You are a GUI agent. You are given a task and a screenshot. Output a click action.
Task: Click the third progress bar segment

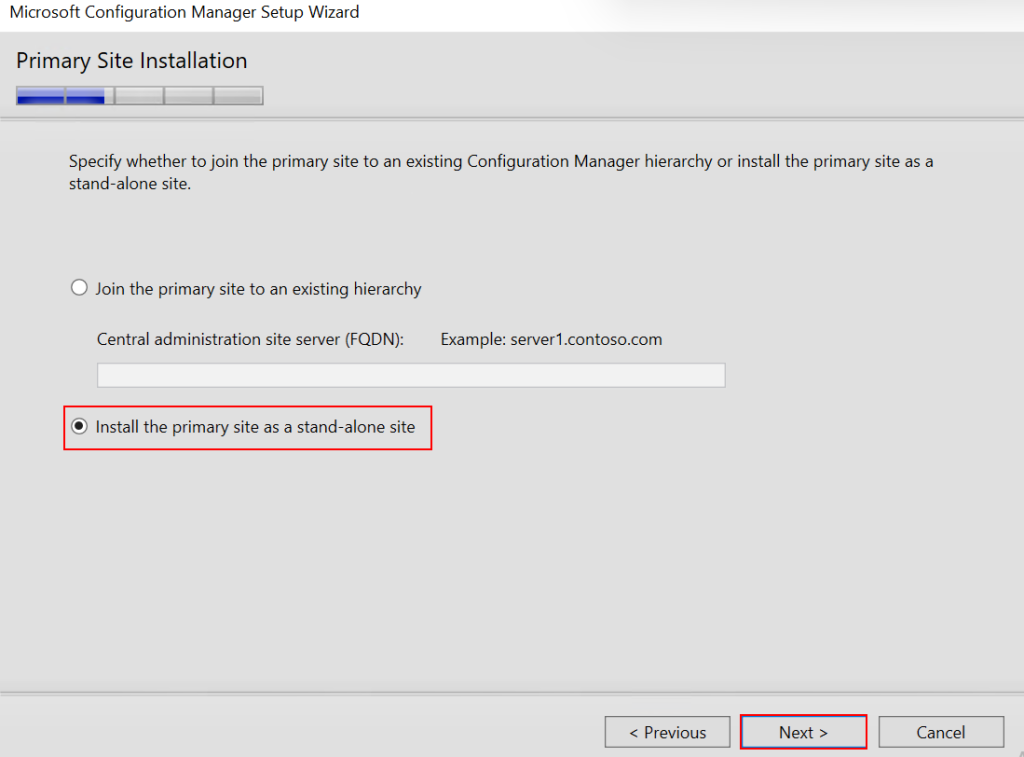coord(139,96)
